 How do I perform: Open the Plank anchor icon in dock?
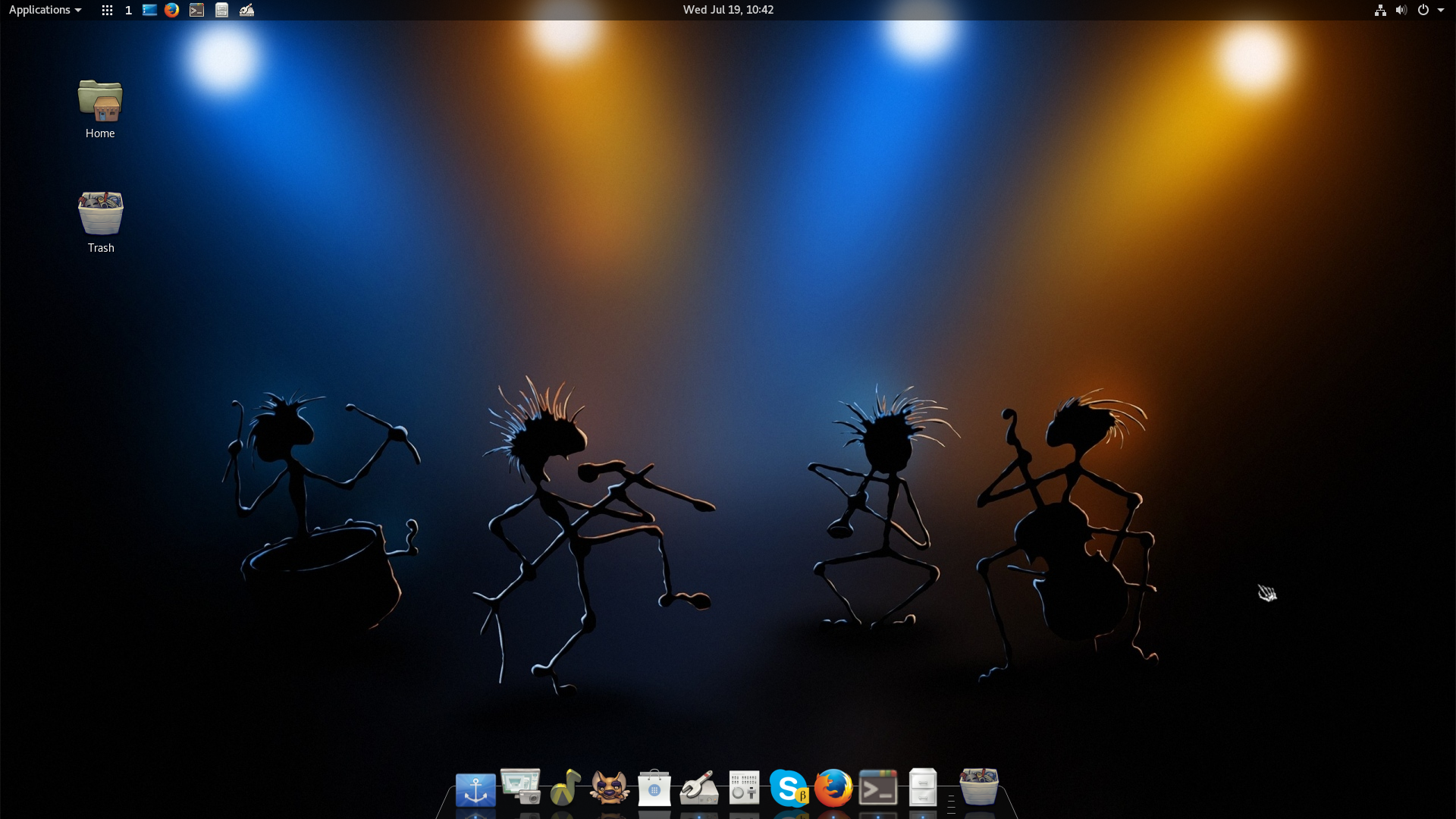click(475, 789)
